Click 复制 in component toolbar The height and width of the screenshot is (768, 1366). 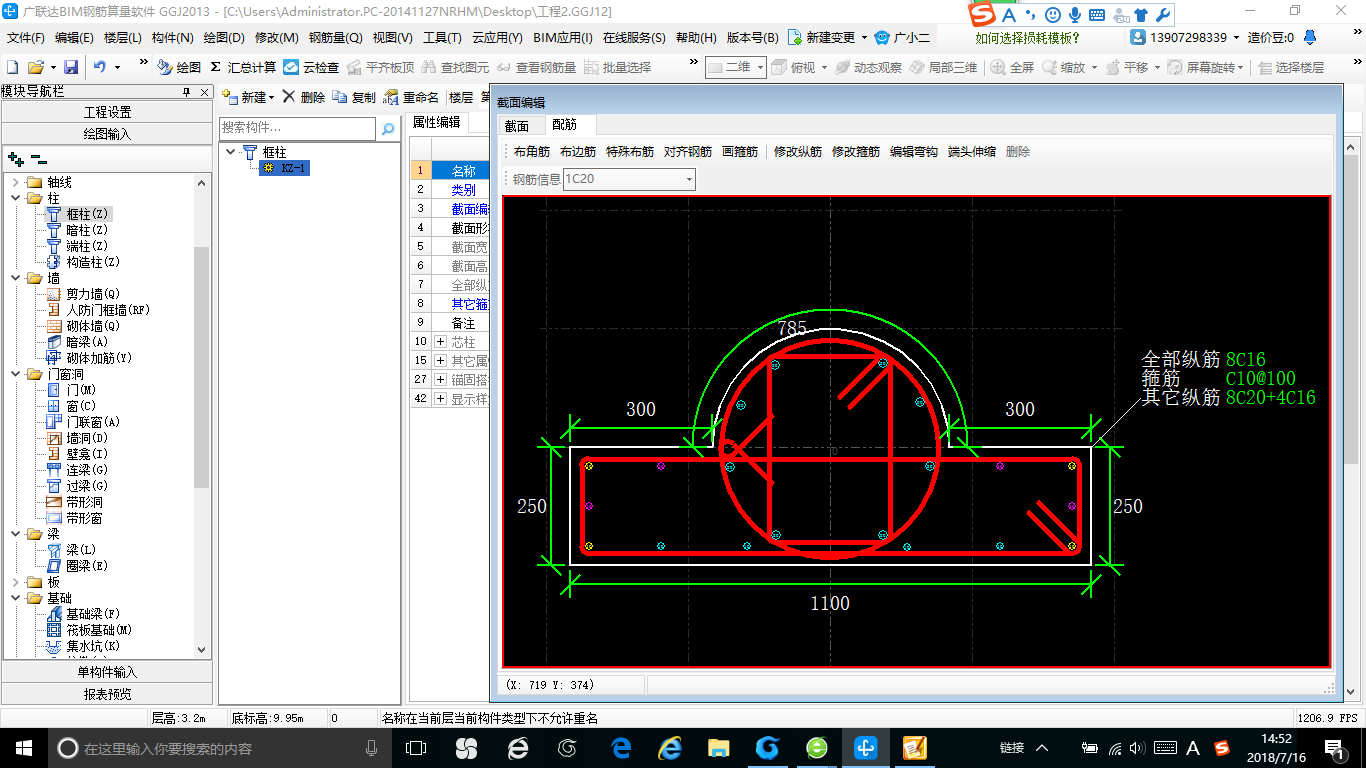pyautogui.click(x=354, y=97)
